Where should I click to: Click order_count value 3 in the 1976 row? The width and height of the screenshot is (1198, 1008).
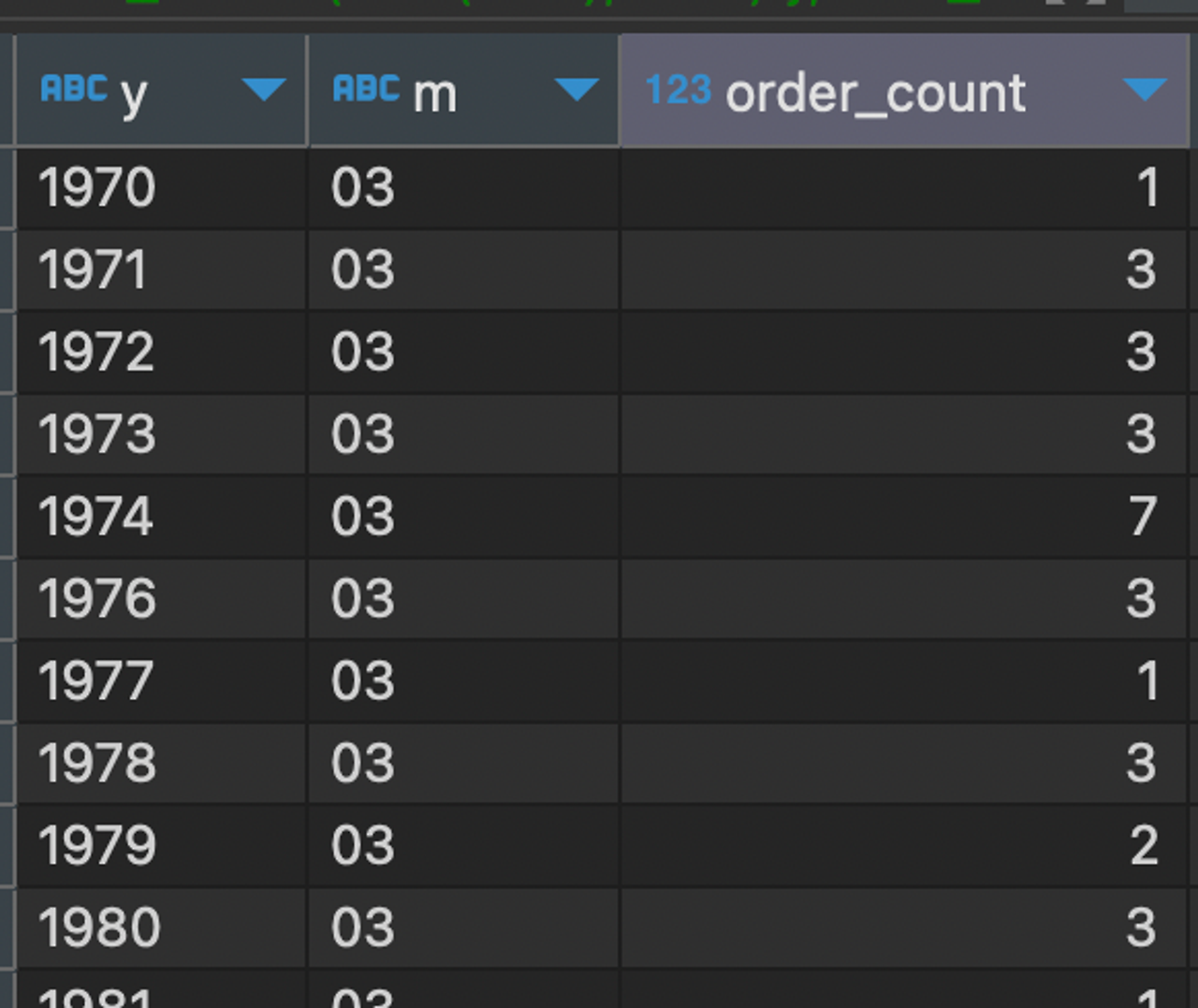pos(905,600)
